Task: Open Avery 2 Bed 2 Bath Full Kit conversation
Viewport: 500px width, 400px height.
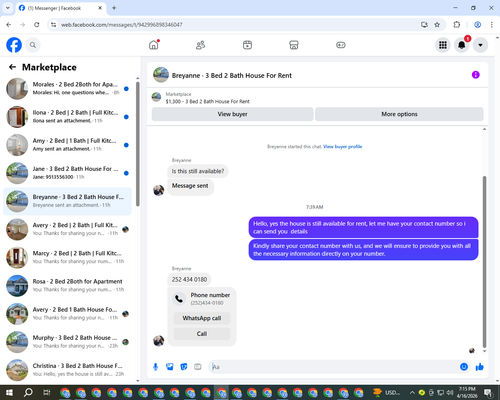Action: 68,229
